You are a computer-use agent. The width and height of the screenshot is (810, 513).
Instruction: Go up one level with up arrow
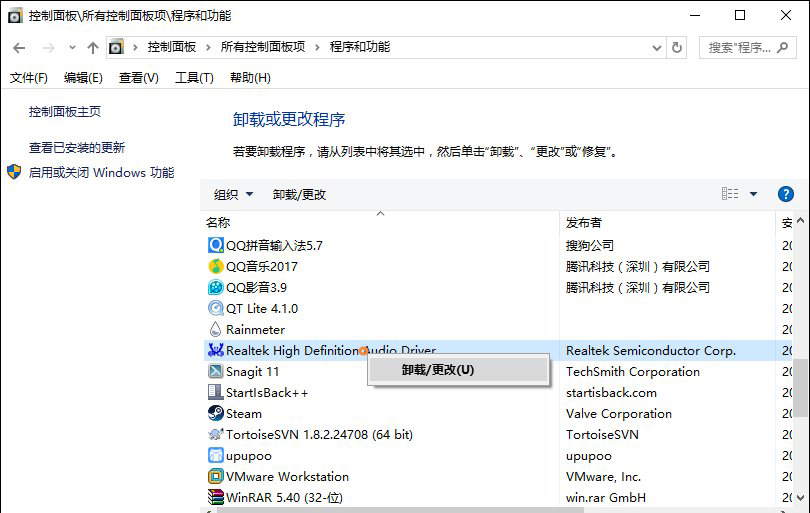93,48
